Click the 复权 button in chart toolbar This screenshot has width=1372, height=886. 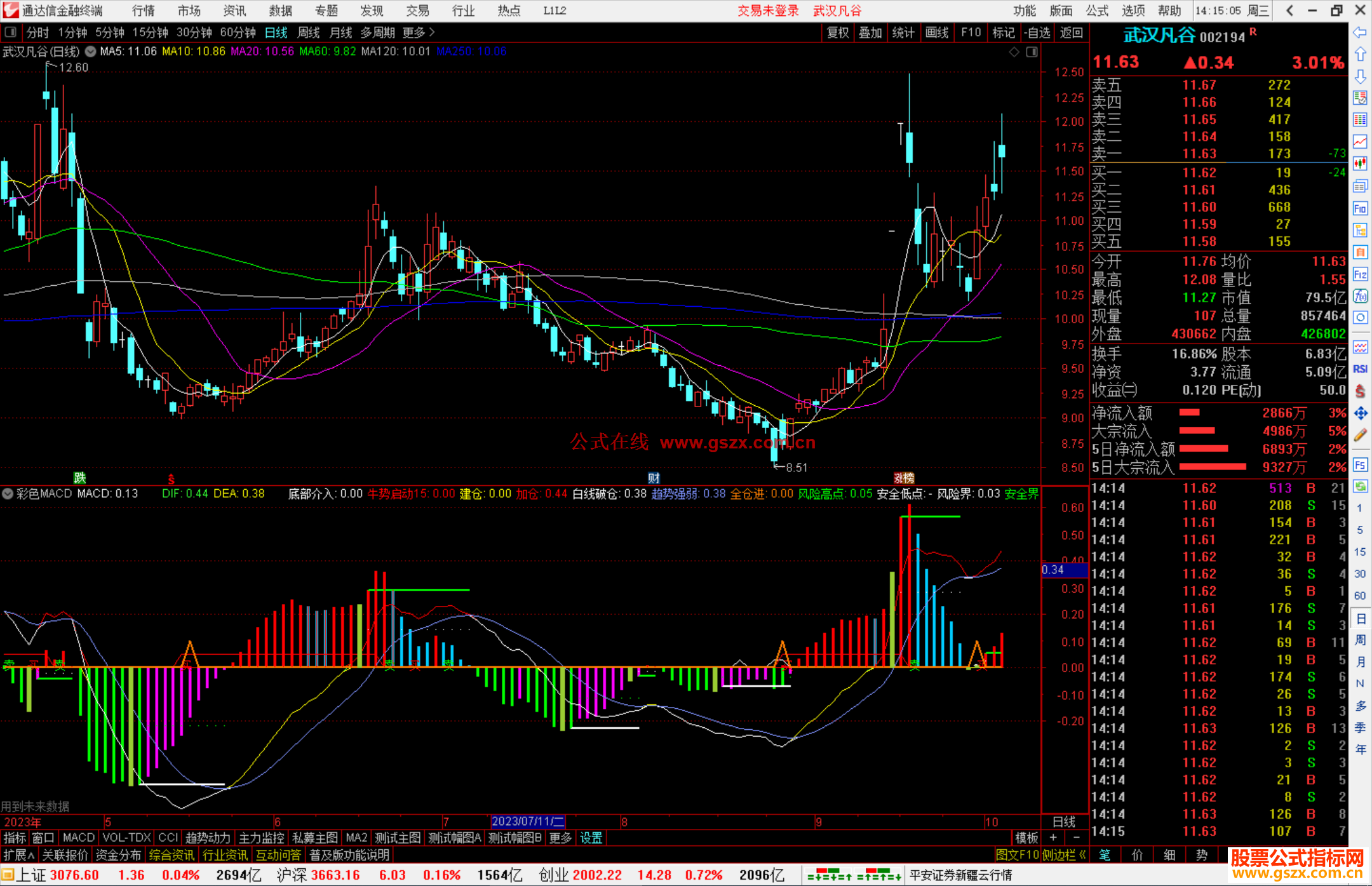[838, 32]
